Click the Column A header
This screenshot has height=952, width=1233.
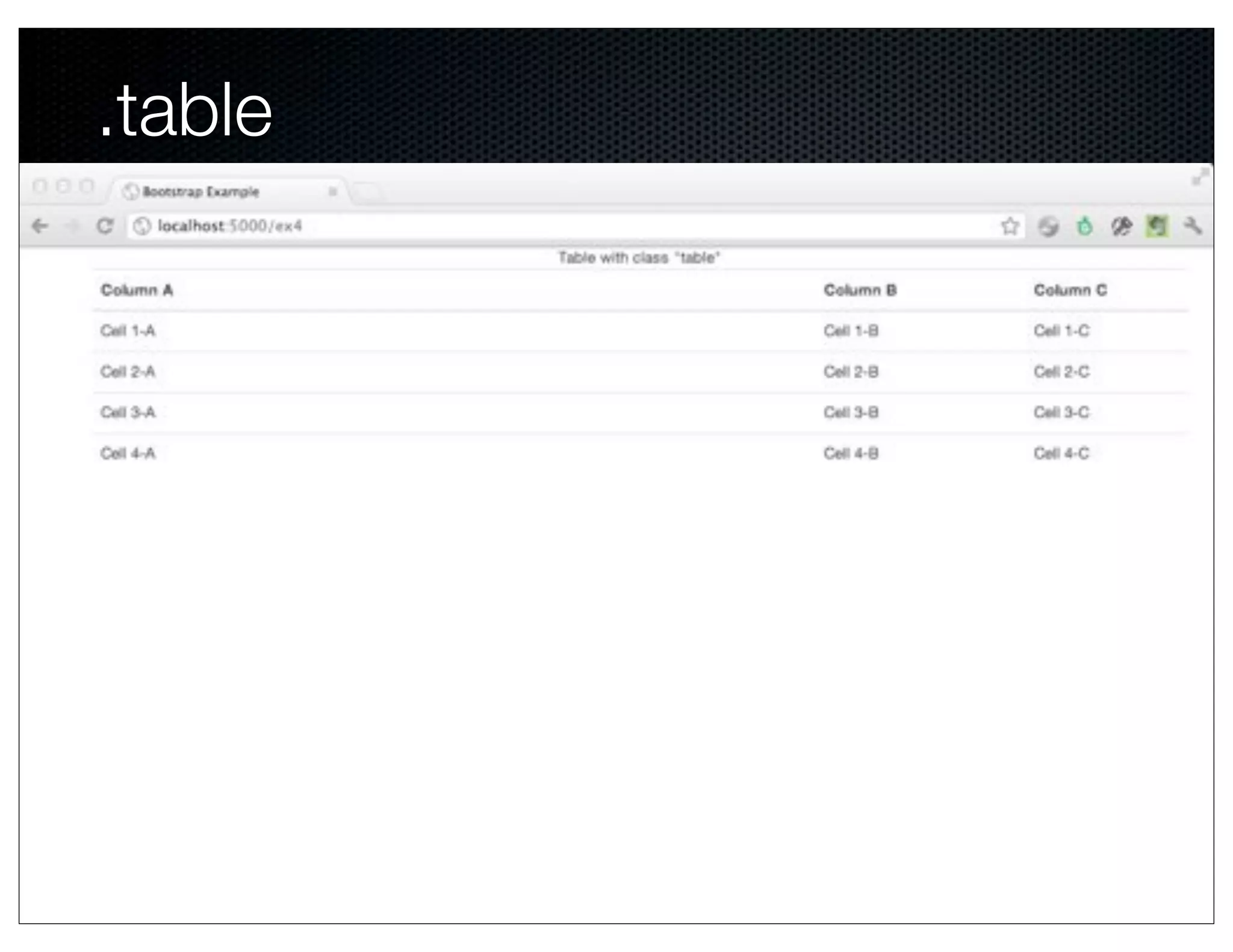(137, 291)
